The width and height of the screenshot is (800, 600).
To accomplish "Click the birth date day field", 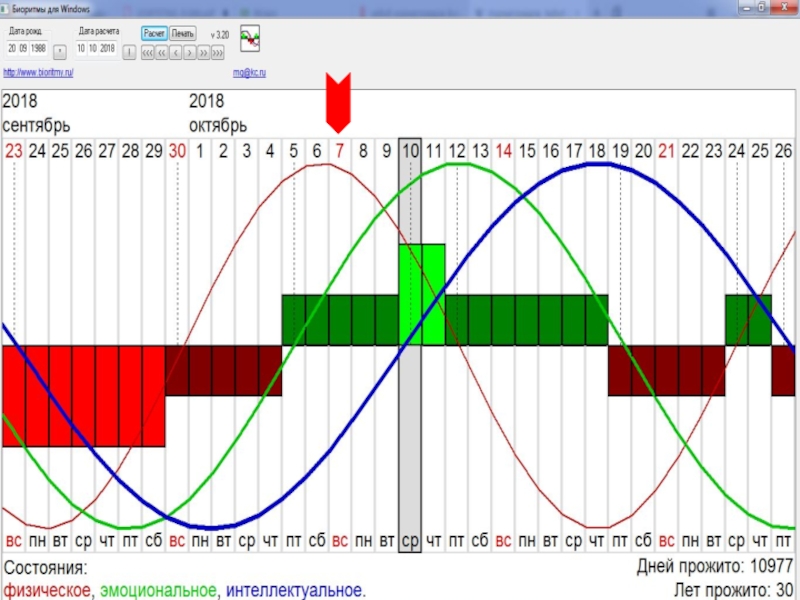I will pyautogui.click(x=12, y=48).
